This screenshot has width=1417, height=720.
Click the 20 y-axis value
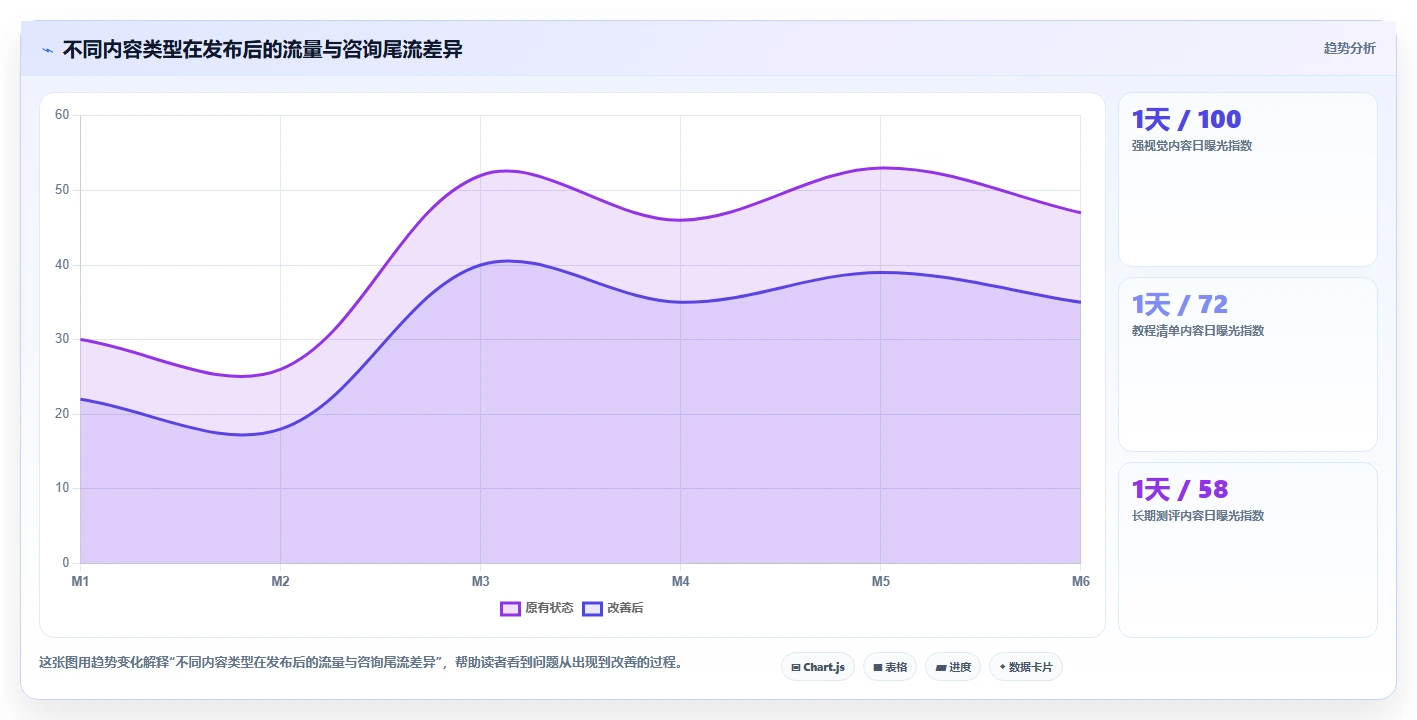coord(62,414)
